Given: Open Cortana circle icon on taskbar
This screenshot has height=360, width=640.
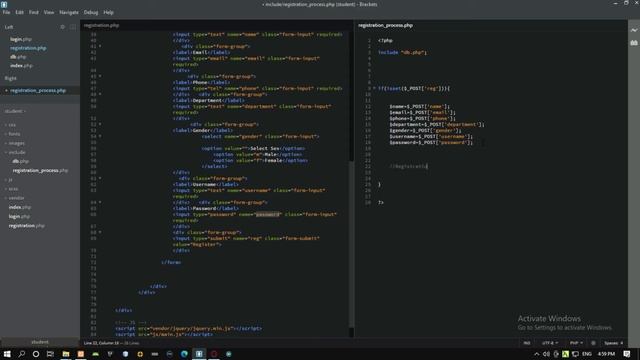Looking at the screenshot, I should coord(36,354).
